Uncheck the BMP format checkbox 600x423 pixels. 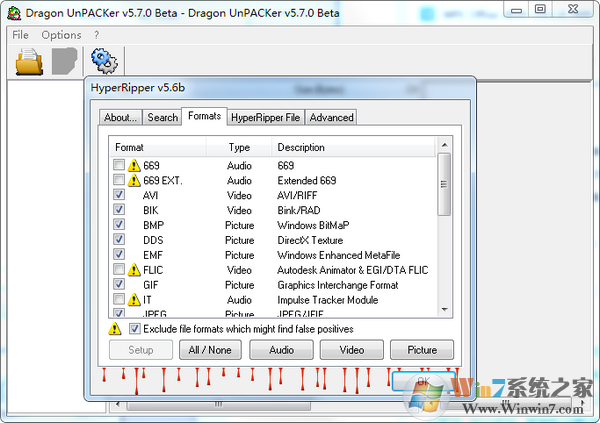coord(119,224)
